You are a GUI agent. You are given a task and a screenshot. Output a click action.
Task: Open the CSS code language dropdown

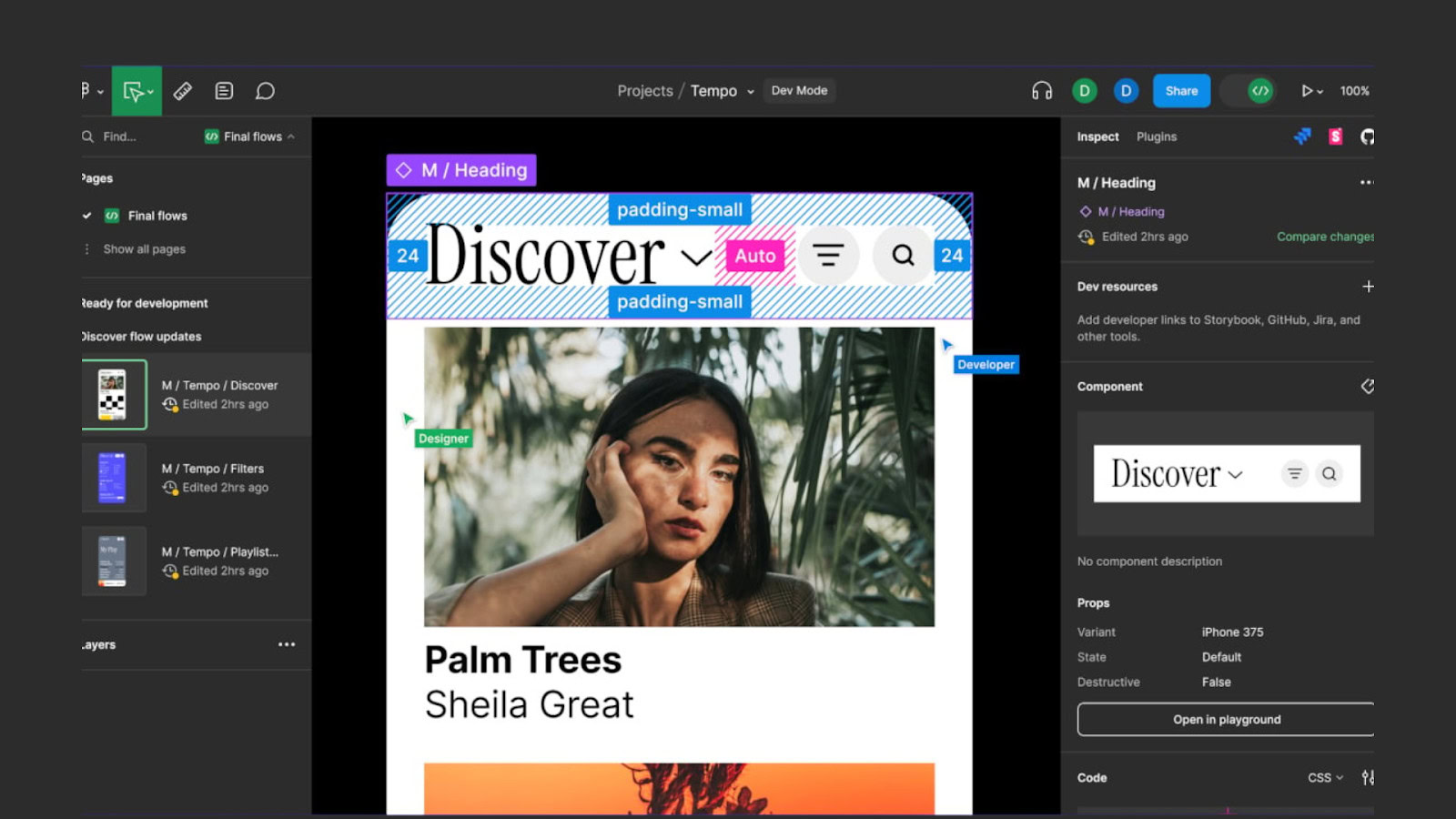pos(1325,778)
